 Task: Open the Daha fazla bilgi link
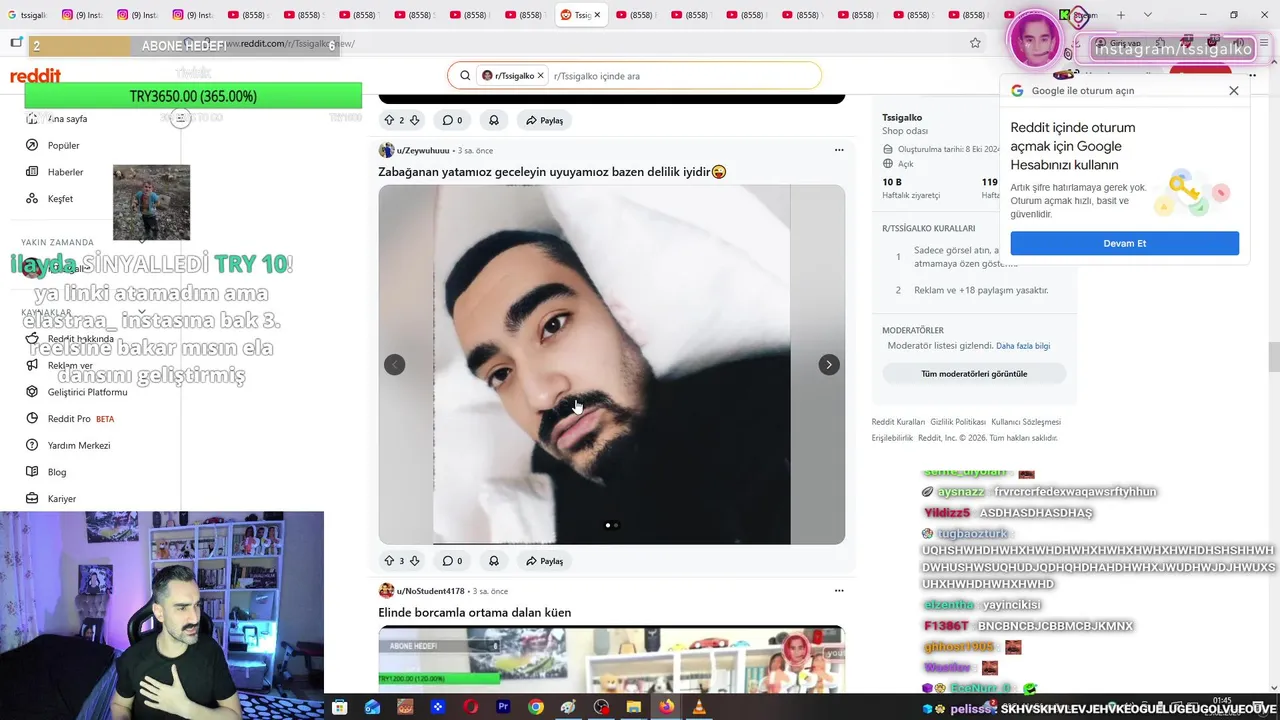tap(1023, 346)
